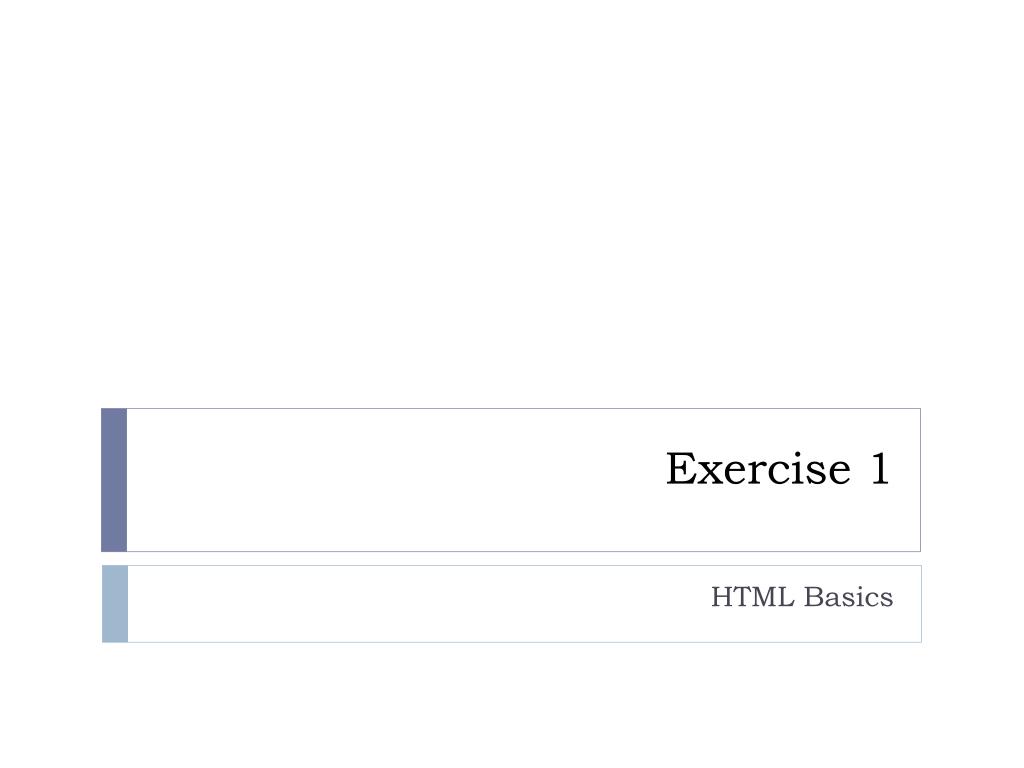Click the dark blue accent bar beside the title
Image resolution: width=1024 pixels, height=768 pixels.
[x=114, y=480]
